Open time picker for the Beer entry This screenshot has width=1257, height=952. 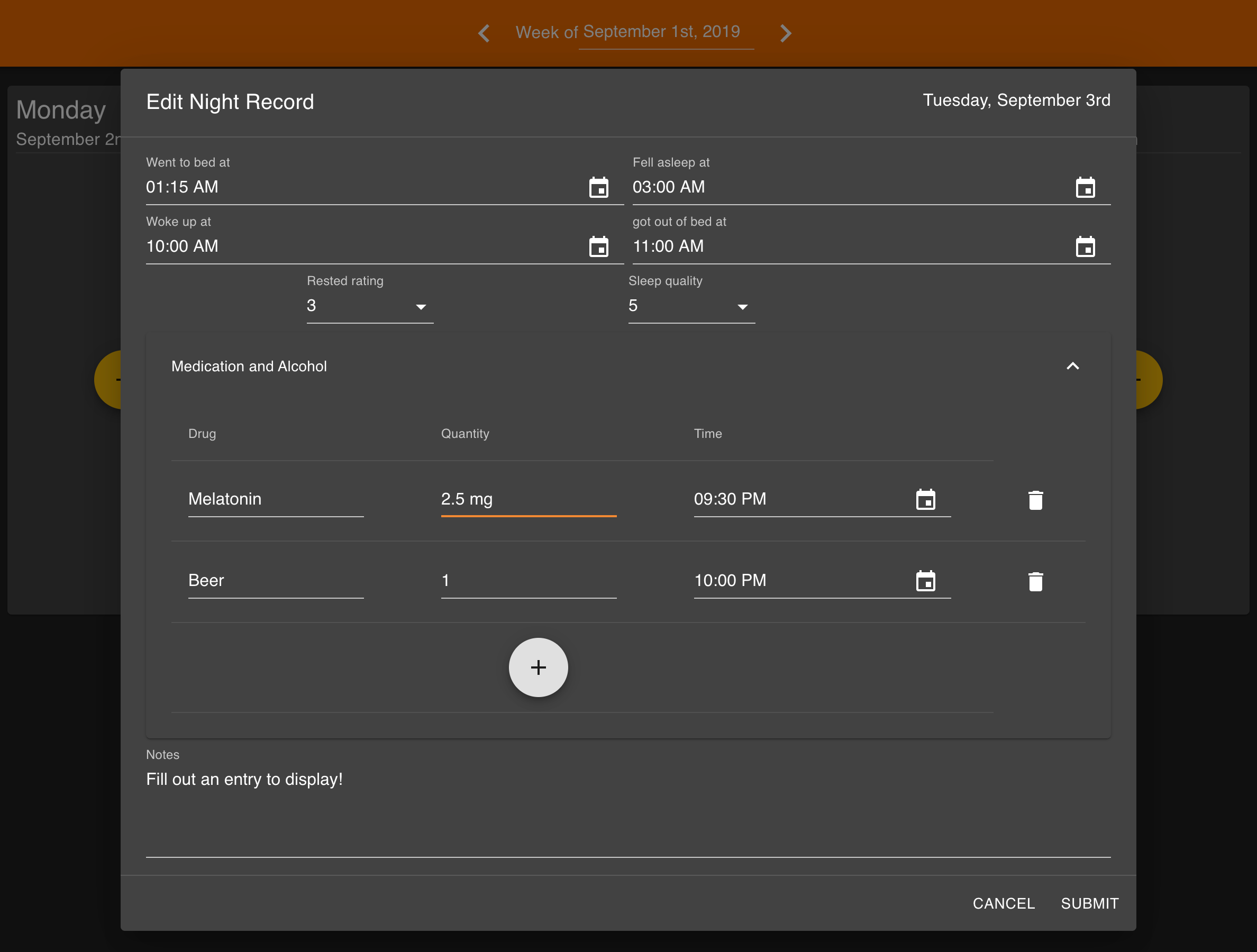coord(926,581)
